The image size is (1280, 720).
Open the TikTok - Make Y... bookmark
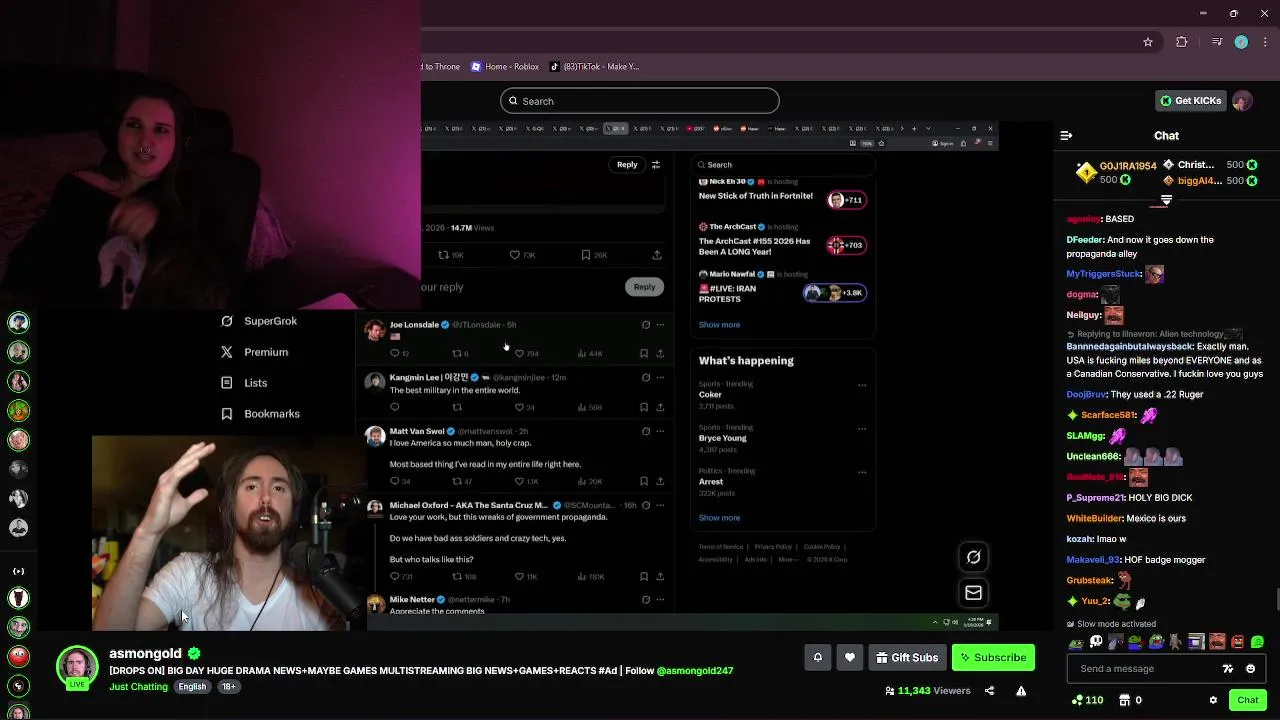click(x=594, y=67)
